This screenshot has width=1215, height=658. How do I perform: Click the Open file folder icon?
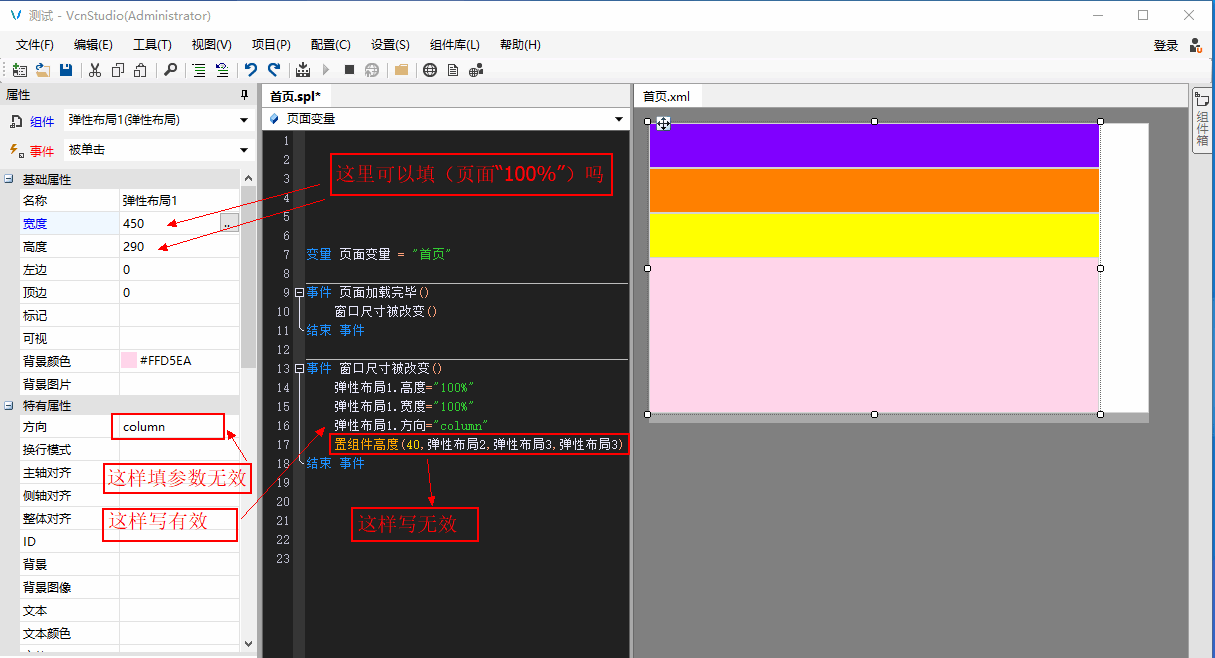(x=43, y=70)
